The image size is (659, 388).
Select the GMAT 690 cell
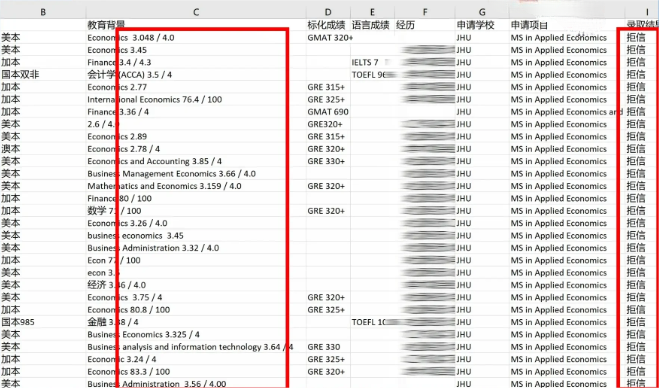click(328, 112)
